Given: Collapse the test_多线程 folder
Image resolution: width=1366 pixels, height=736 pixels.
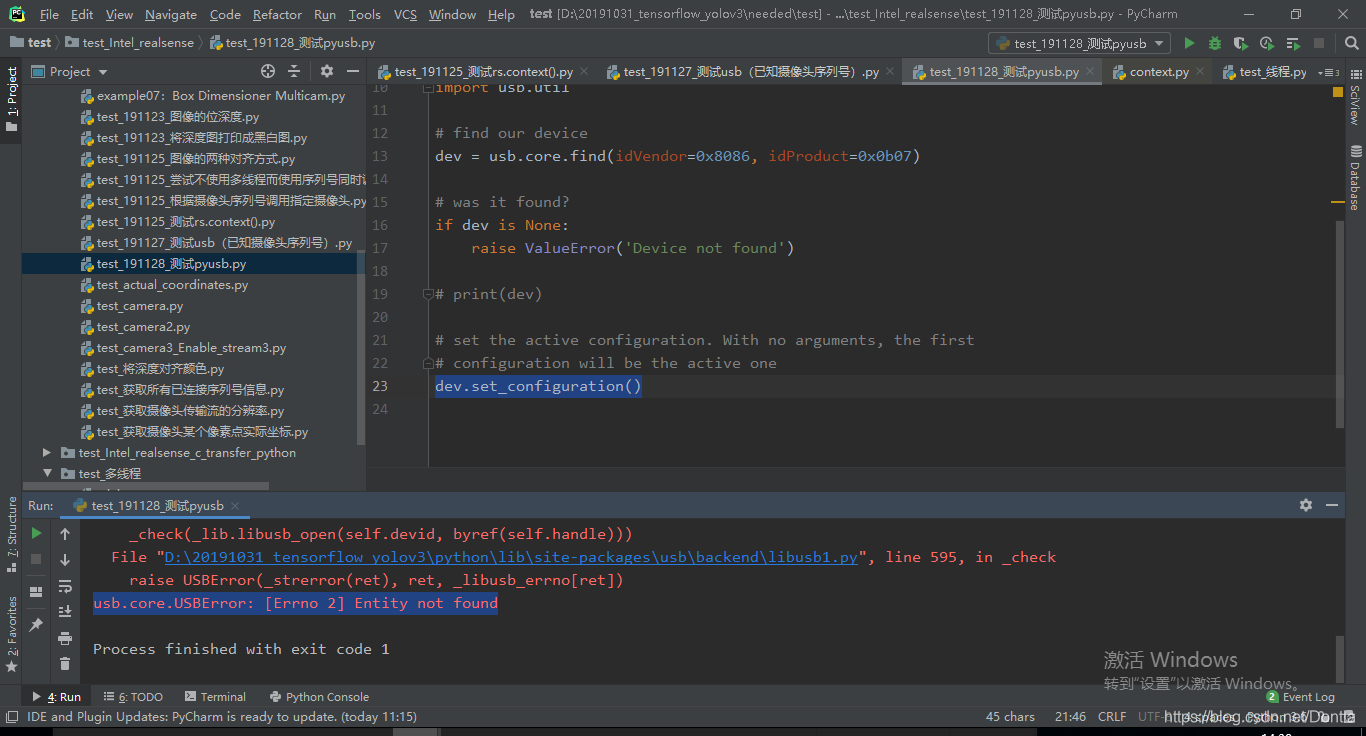Looking at the screenshot, I should (x=47, y=473).
